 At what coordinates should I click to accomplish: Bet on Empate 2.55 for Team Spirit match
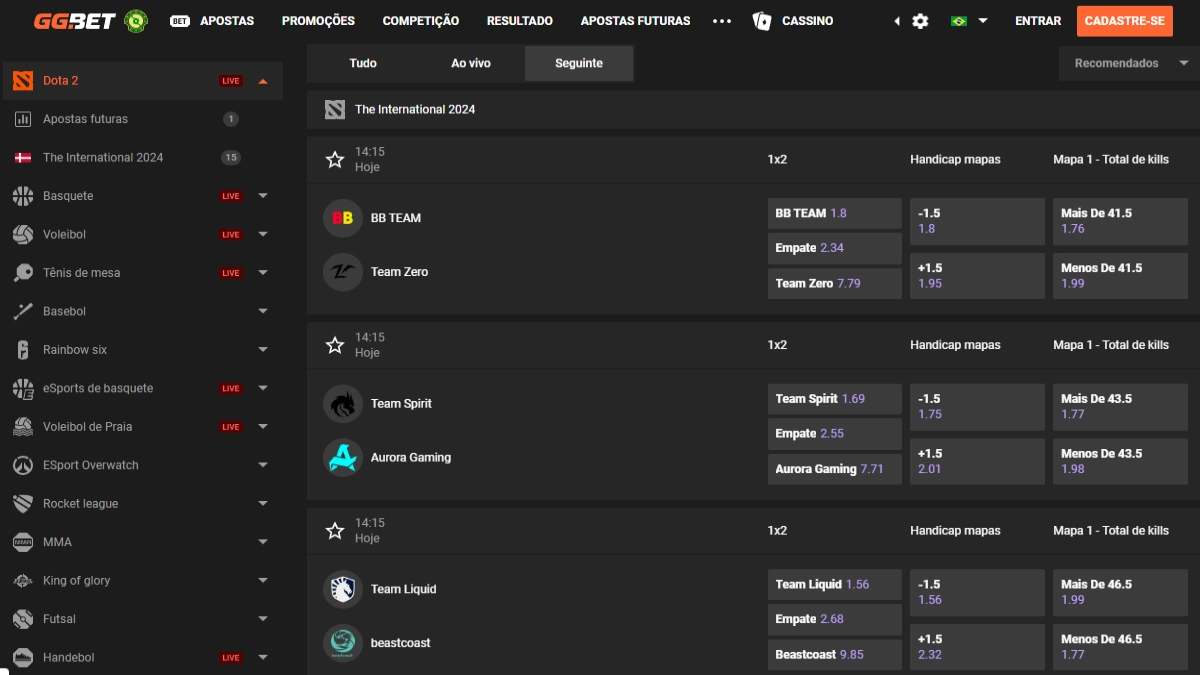point(835,434)
